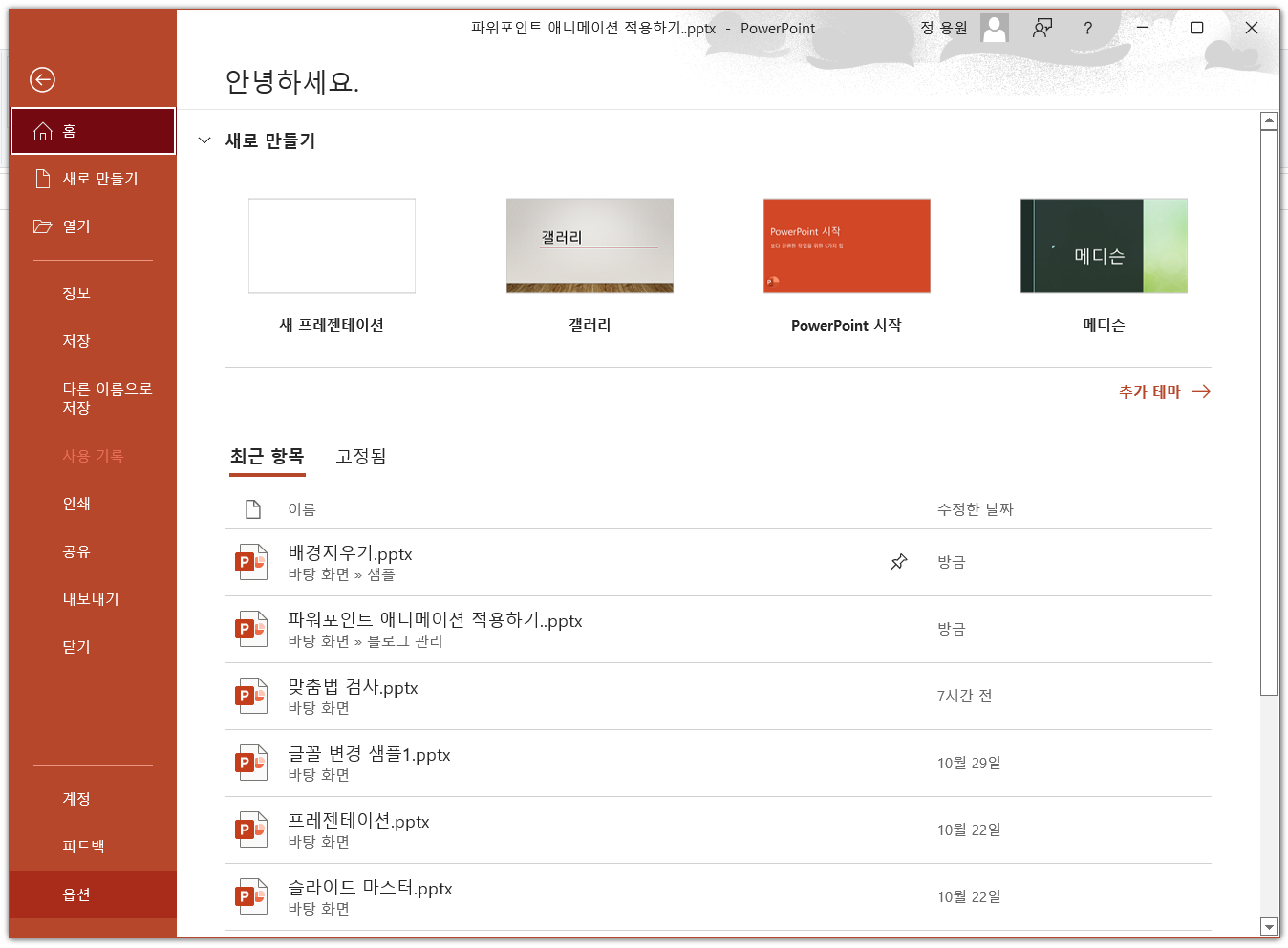Click the new document icon beside 새로 만들기
This screenshot has width=1288, height=948.
42,179
